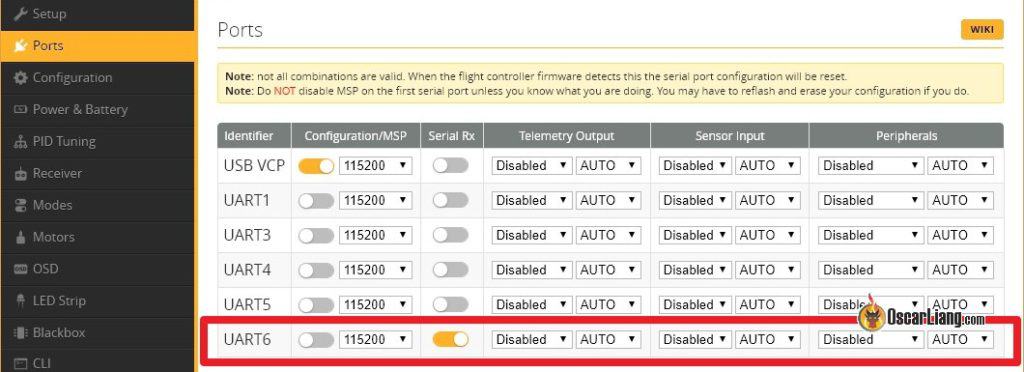Enable Serial Rx on UART1 row
The image size is (1024, 372).
point(451,200)
